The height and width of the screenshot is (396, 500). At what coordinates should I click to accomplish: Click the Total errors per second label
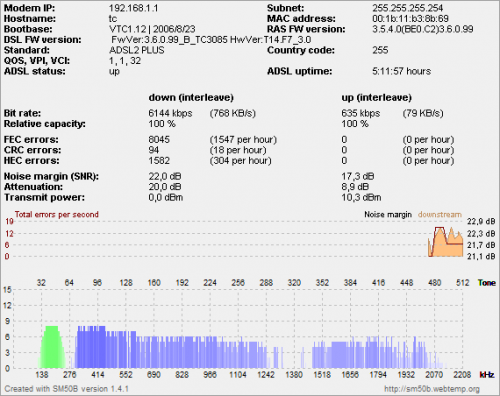coord(57,214)
